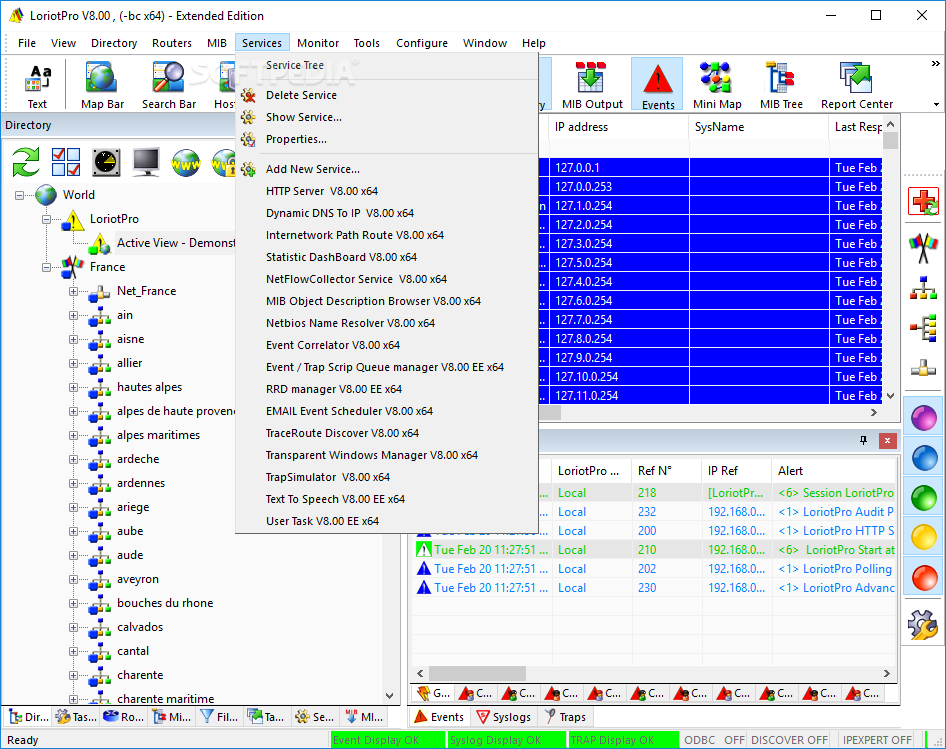
Task: Click the red cross add icon
Action: (923, 201)
